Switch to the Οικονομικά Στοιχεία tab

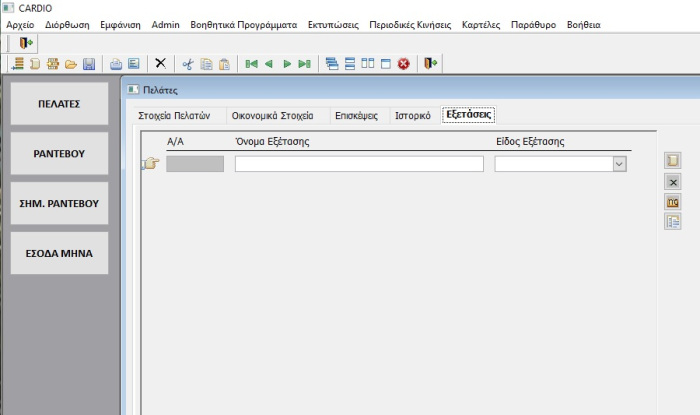273,115
